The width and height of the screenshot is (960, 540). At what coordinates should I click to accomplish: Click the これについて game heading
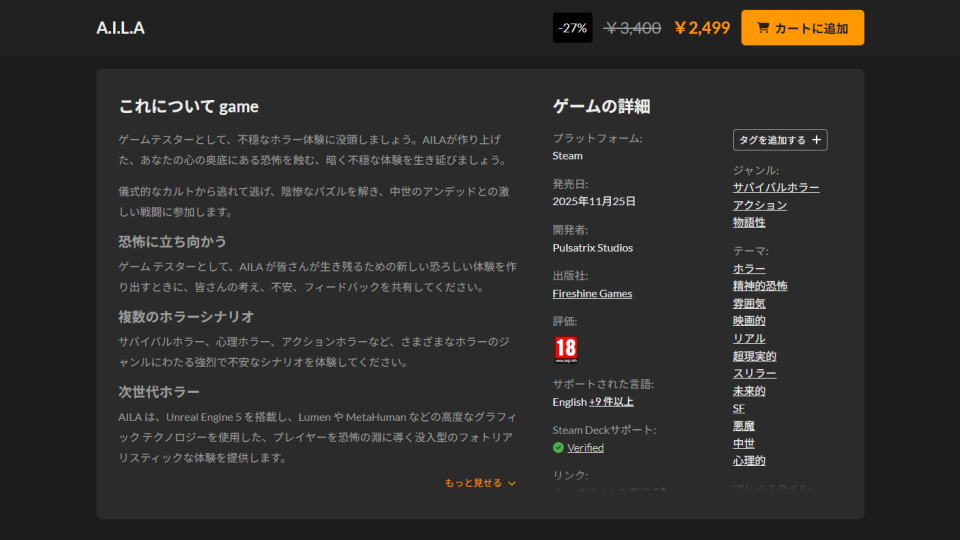(189, 107)
